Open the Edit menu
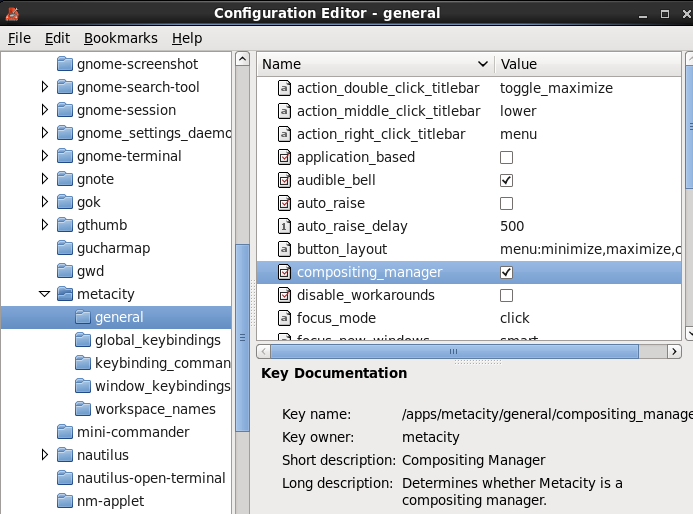This screenshot has height=514, width=693. pyautogui.click(x=57, y=38)
